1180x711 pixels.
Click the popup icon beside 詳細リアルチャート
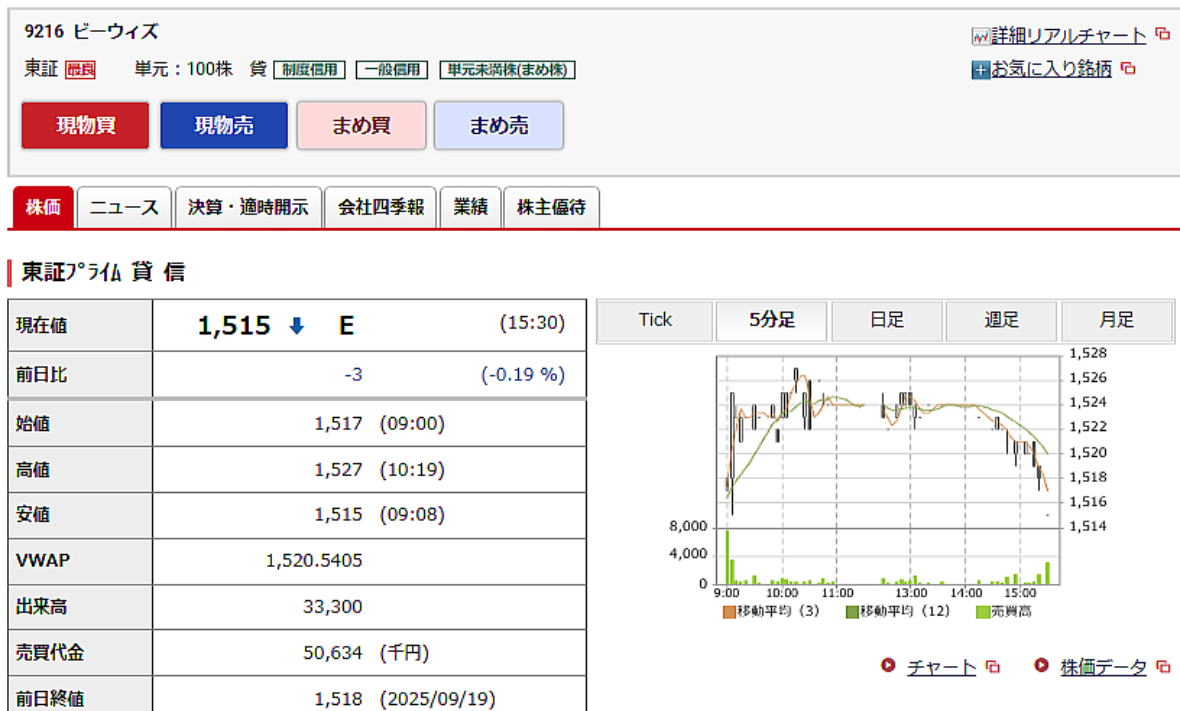pyautogui.click(x=1162, y=35)
